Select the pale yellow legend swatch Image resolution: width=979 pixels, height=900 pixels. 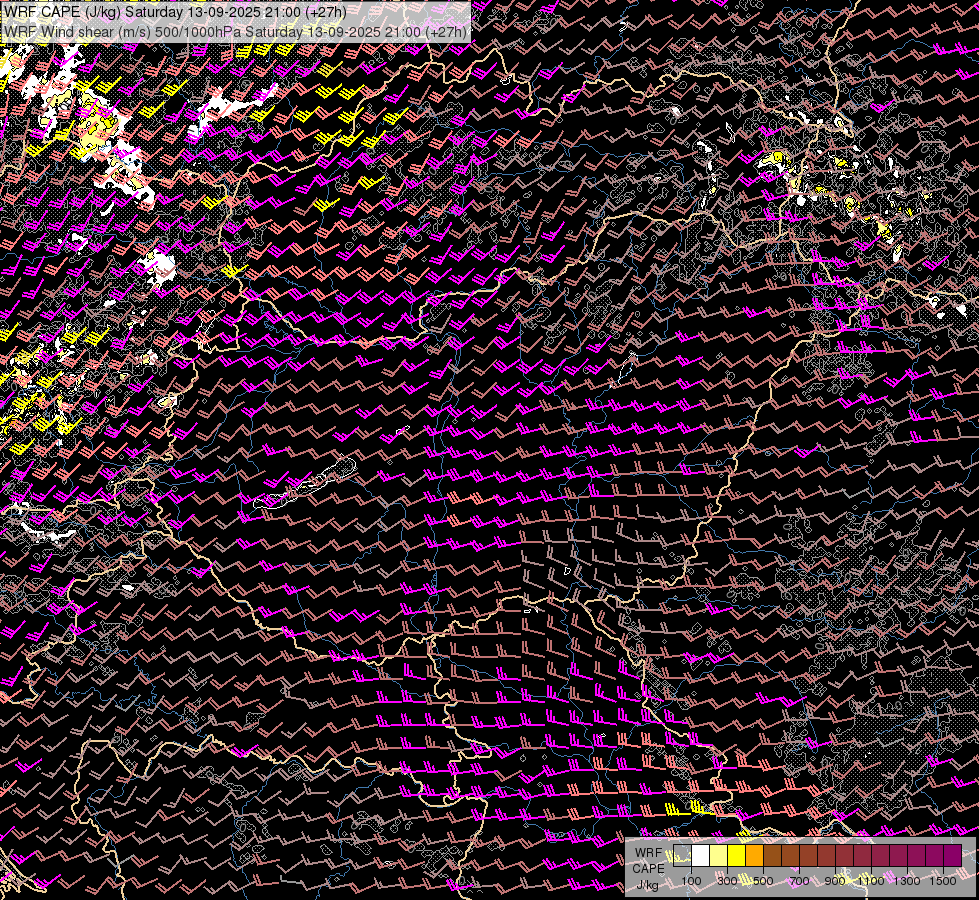(x=719, y=855)
